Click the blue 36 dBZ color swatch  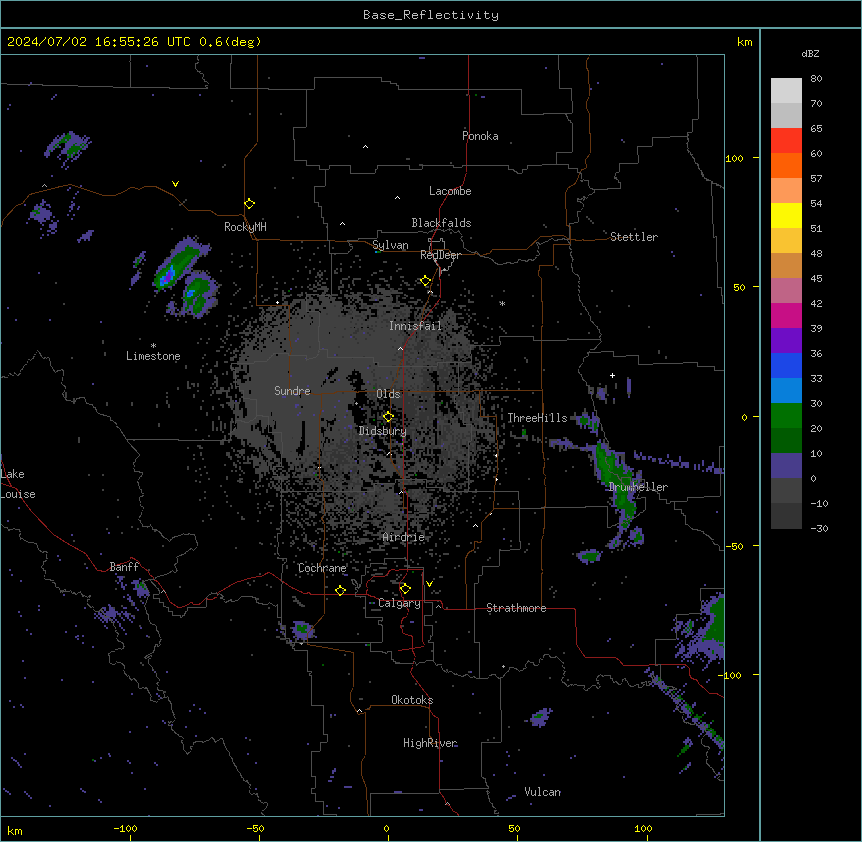(786, 365)
